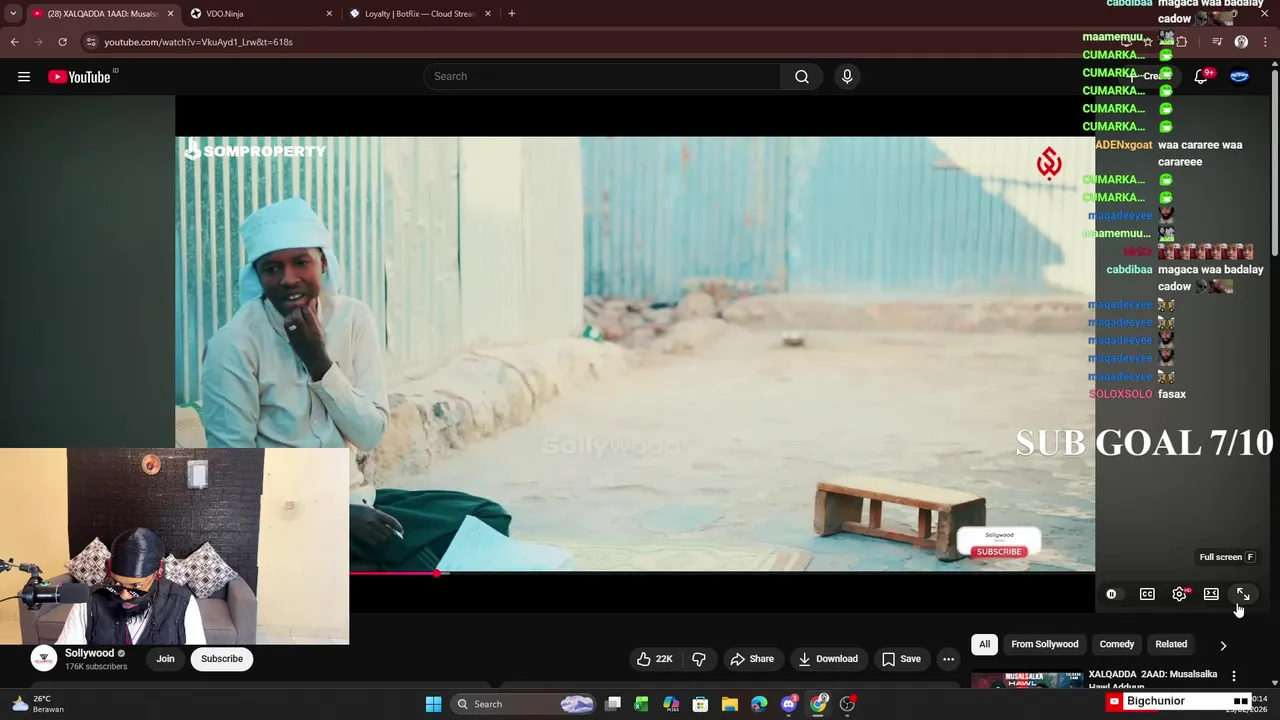Click Chrome address bar URL
1280x720 pixels.
click(x=199, y=42)
